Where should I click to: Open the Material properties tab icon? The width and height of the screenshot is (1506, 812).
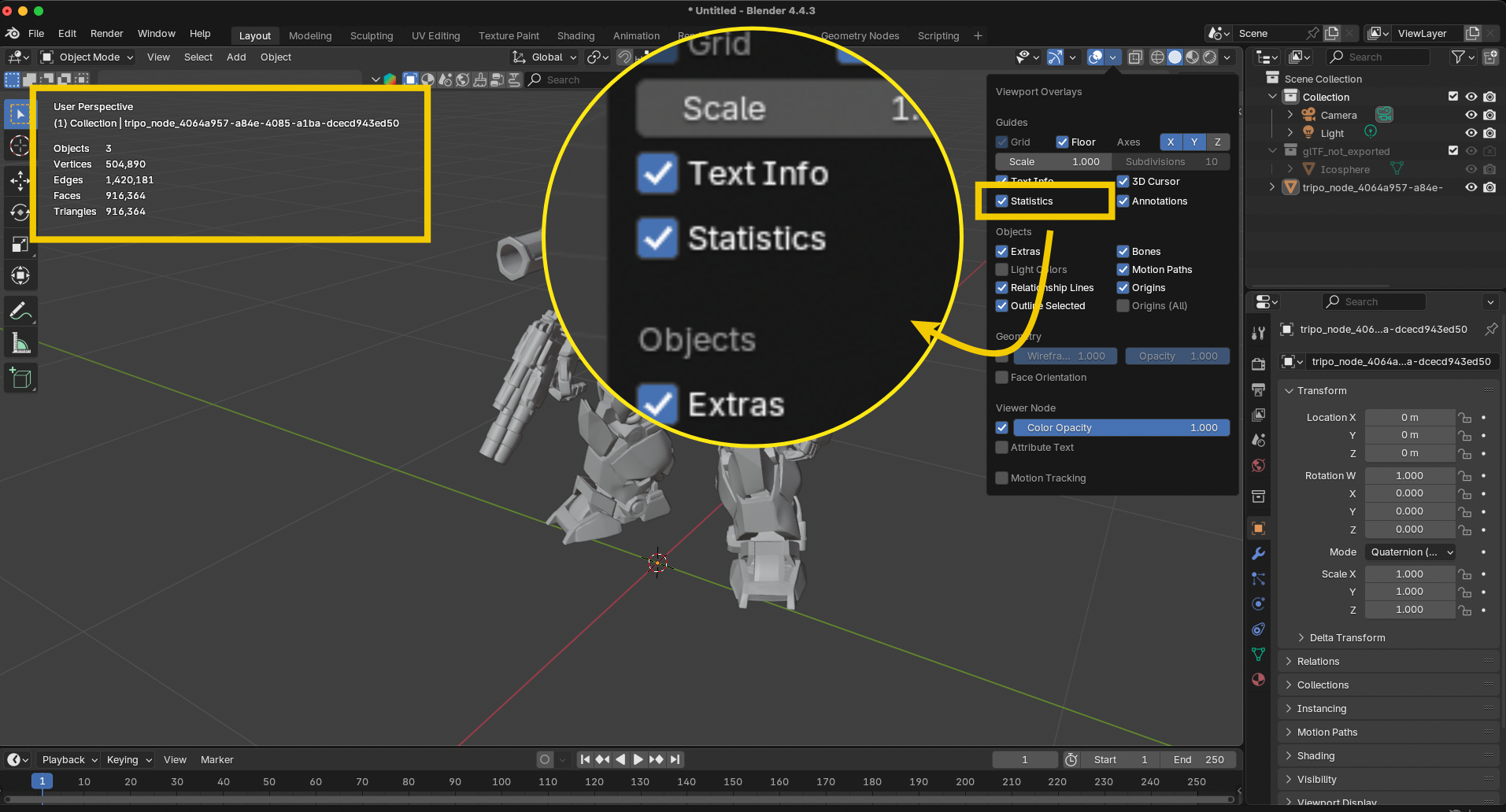1258,680
